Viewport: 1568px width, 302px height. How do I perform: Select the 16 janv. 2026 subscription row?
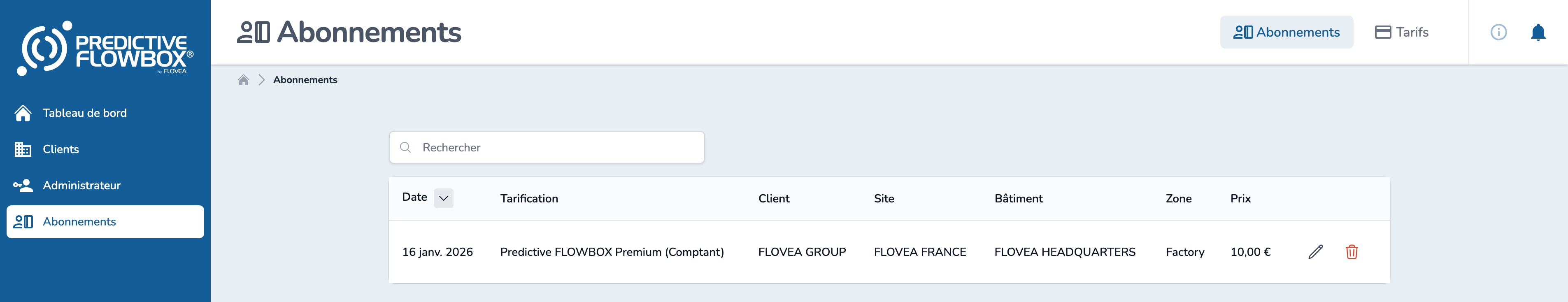click(609, 252)
